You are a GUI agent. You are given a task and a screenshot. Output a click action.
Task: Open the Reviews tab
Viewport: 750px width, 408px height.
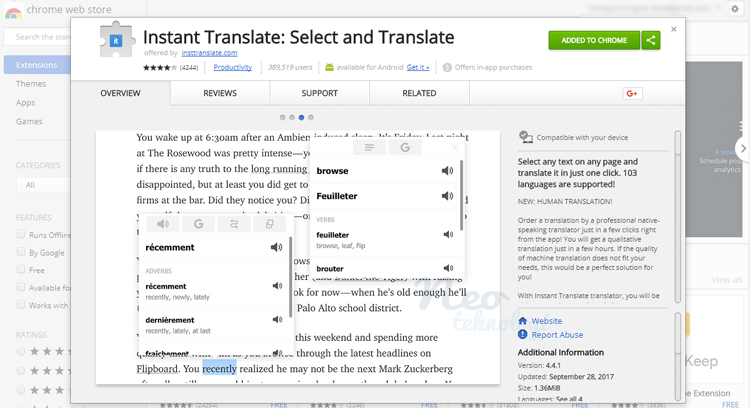220,93
